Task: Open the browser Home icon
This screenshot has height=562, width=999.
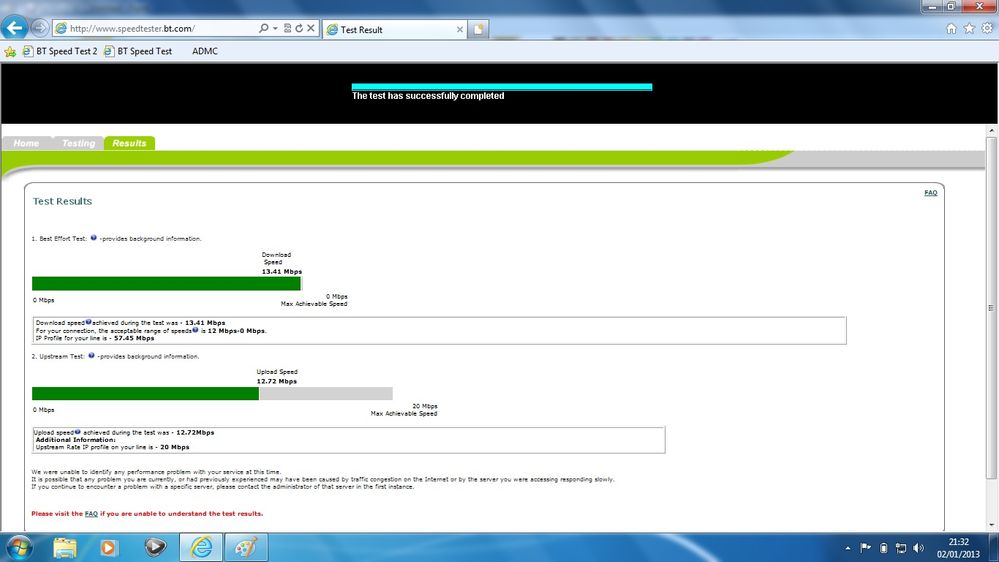Action: pos(951,28)
